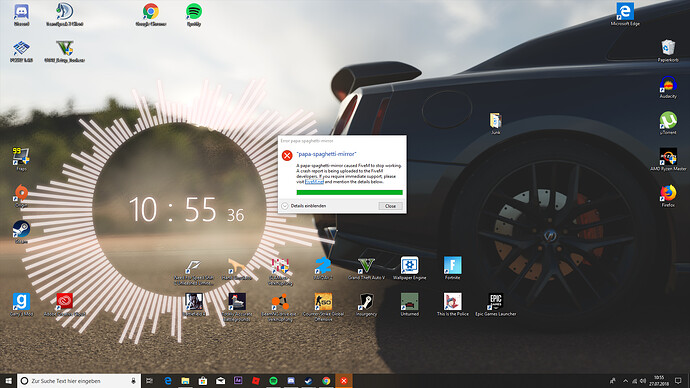
Task: Click the green crash upload progress bar
Action: tap(349, 192)
